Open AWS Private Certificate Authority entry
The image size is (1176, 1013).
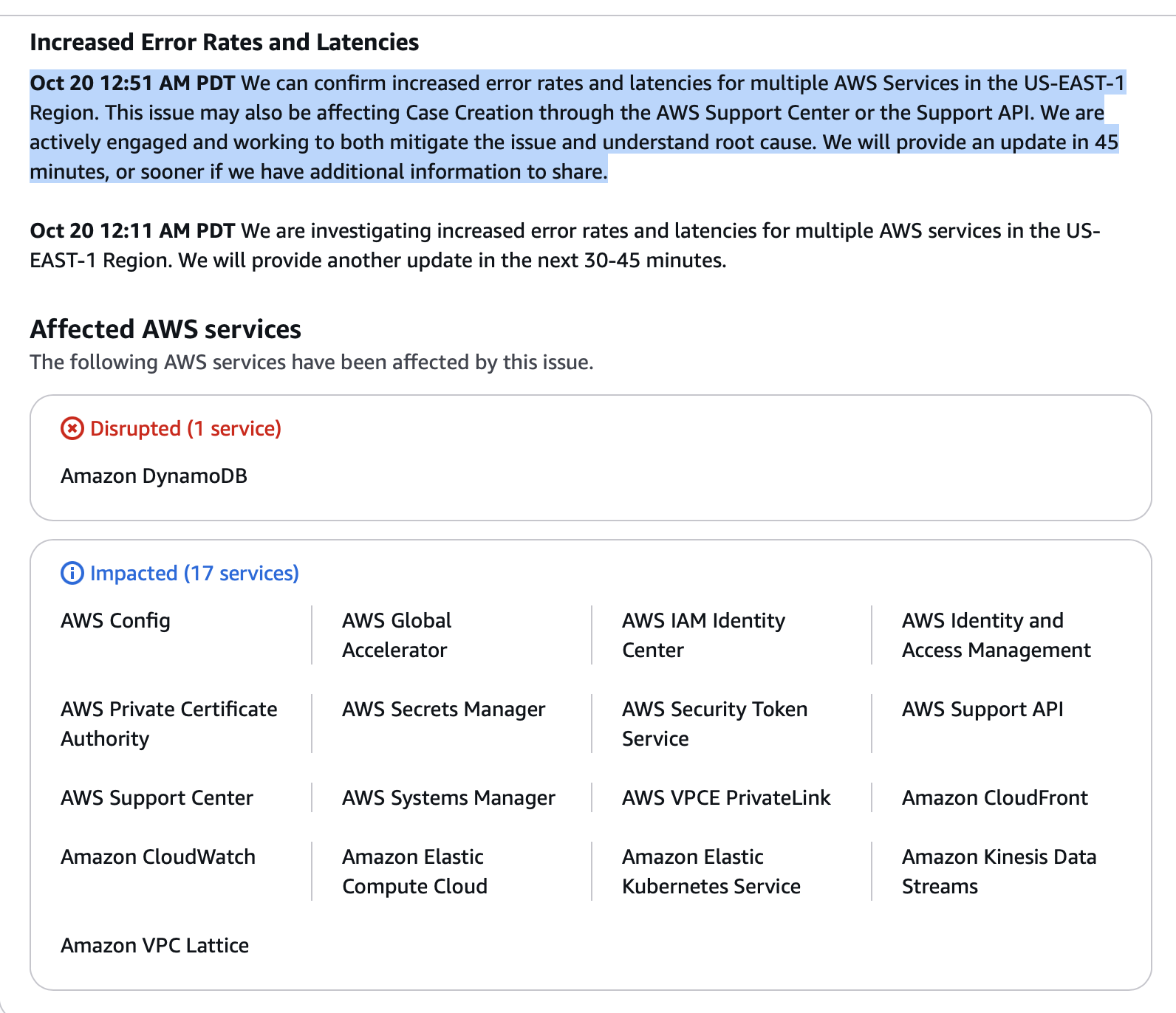pyautogui.click(x=168, y=724)
